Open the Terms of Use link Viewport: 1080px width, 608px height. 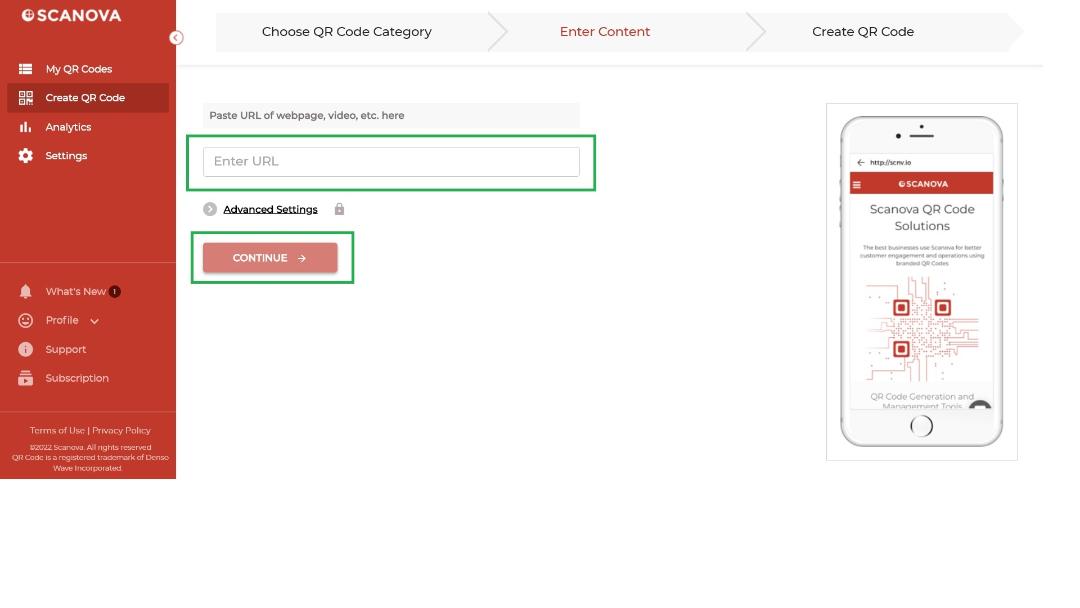(x=57, y=430)
